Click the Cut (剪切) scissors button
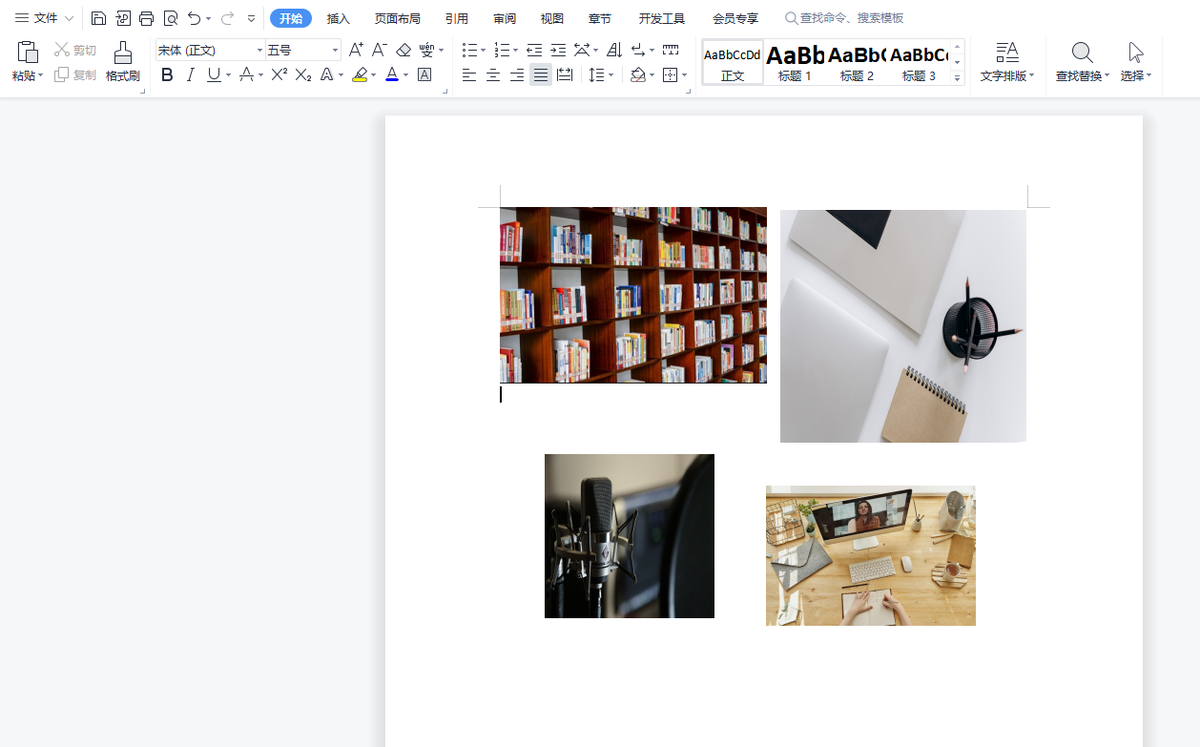 tap(75, 50)
